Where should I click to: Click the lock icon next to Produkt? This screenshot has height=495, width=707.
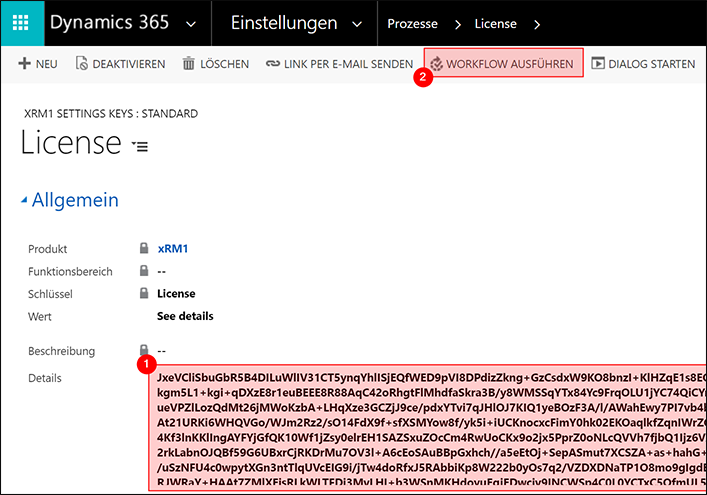coord(145,248)
